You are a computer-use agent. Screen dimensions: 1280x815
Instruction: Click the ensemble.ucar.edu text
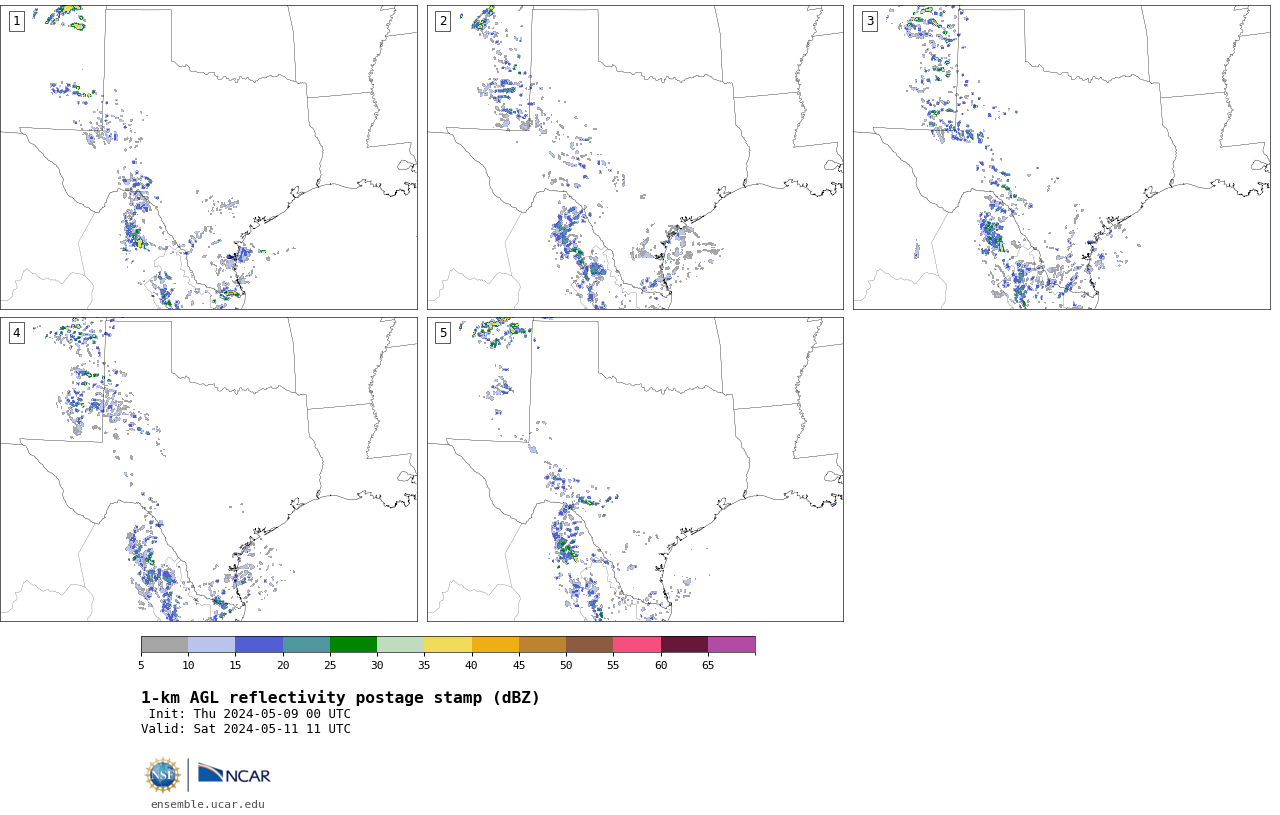pos(208,804)
